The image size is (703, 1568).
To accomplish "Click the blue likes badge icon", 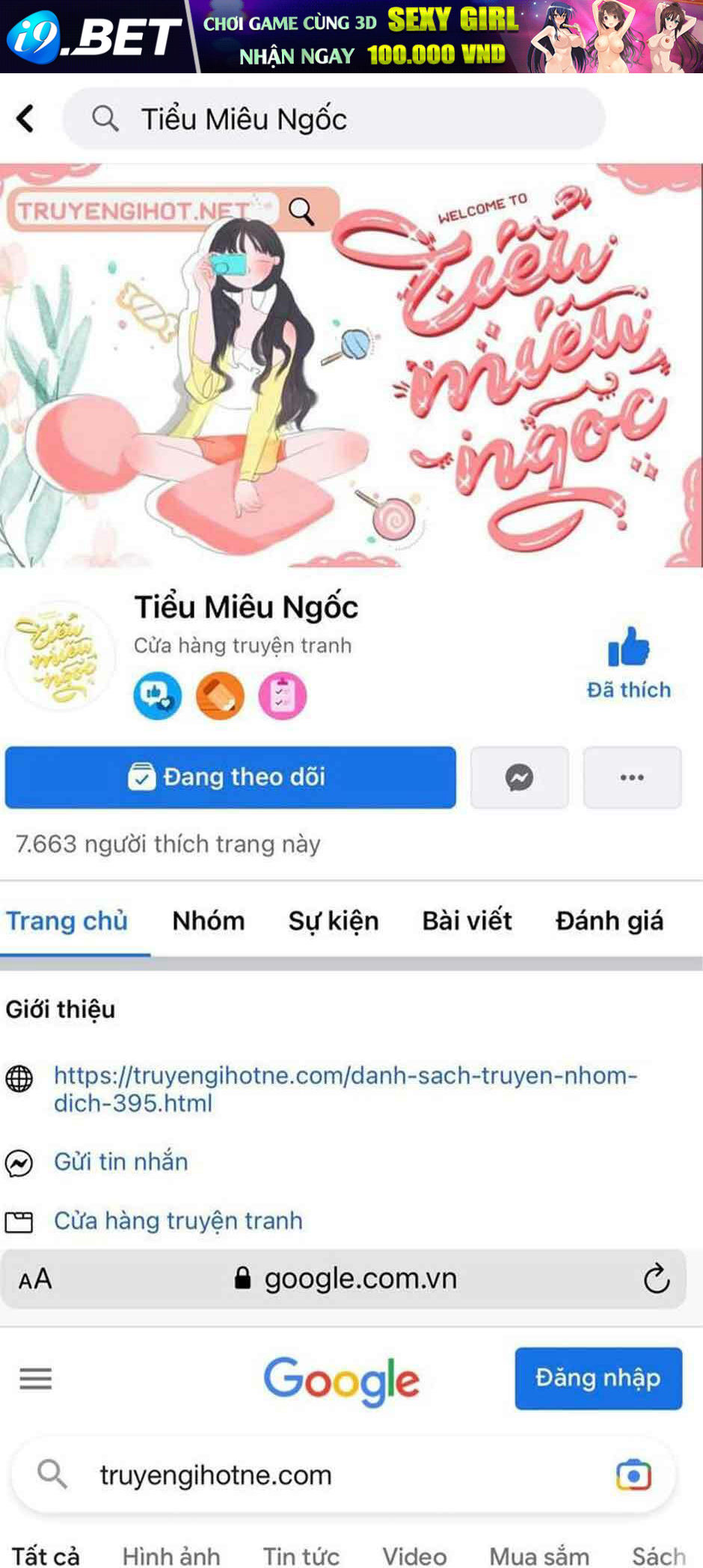I will click(157, 696).
